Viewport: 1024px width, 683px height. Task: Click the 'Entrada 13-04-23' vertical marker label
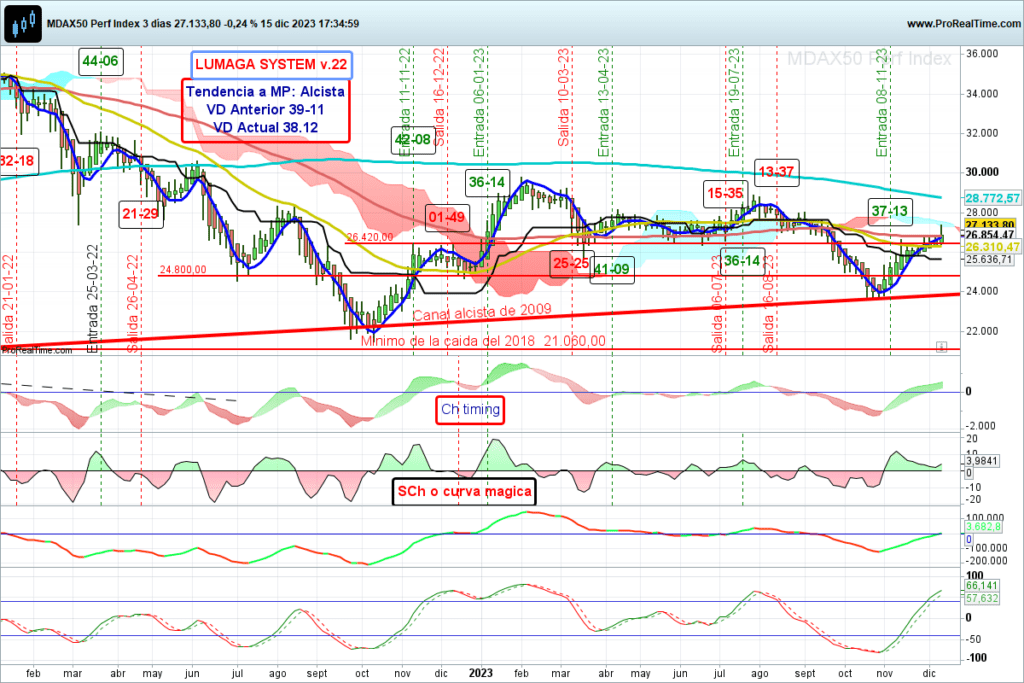tap(603, 102)
